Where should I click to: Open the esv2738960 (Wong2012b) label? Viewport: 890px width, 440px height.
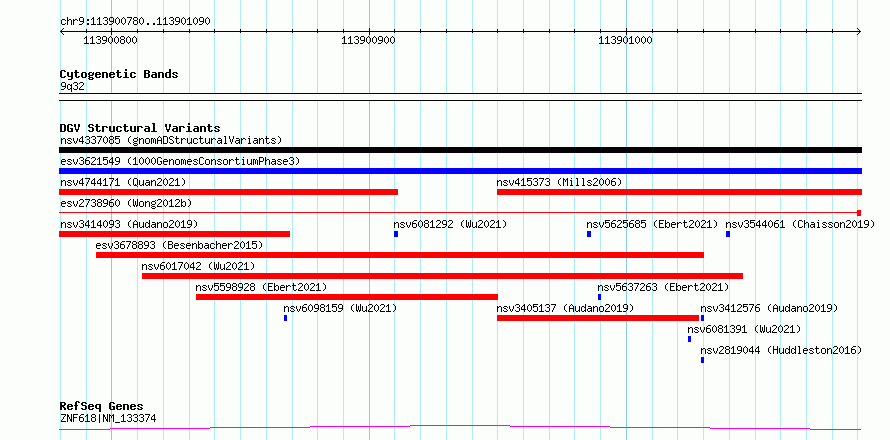pos(125,203)
